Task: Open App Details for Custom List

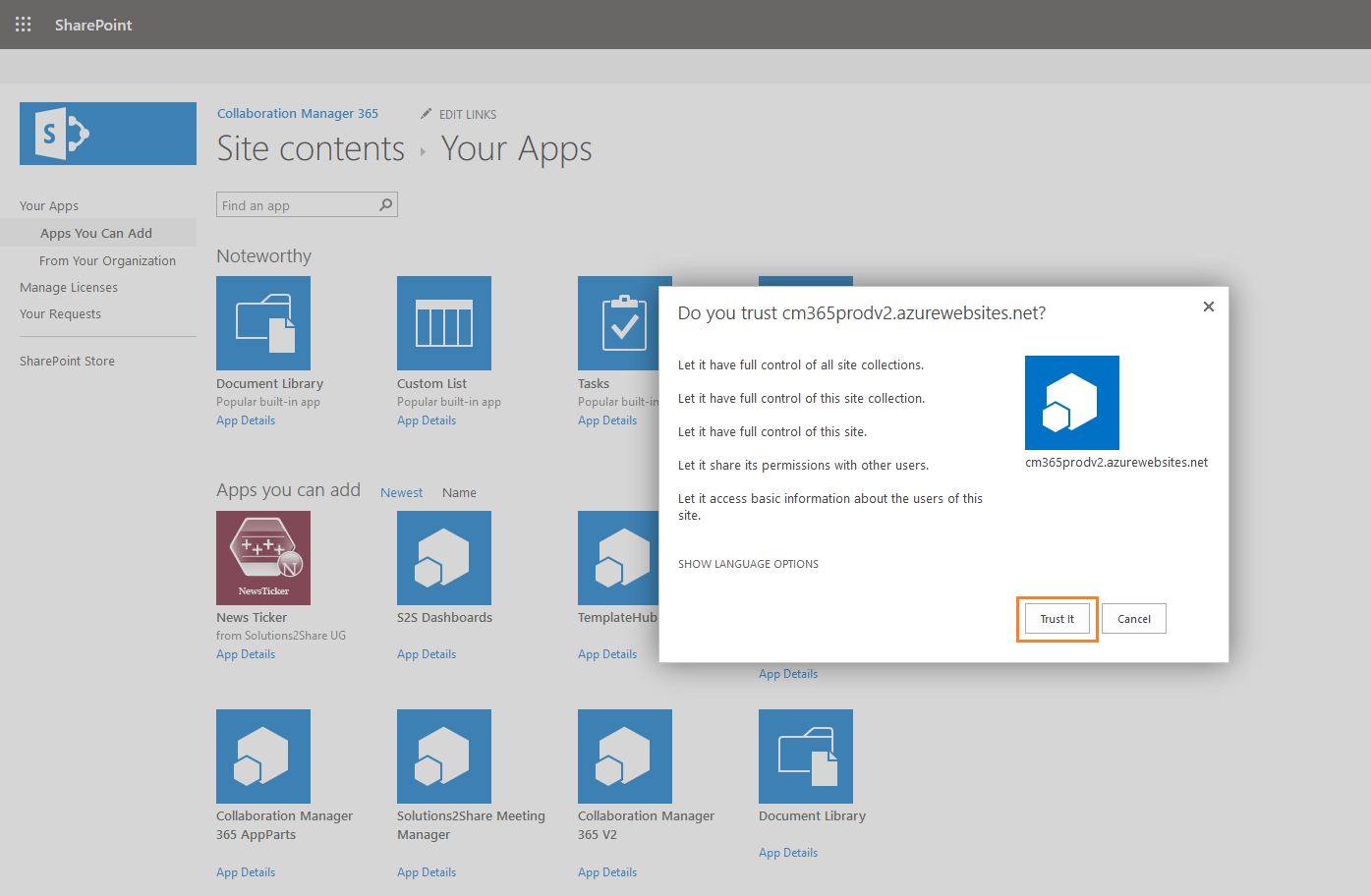Action: point(427,420)
